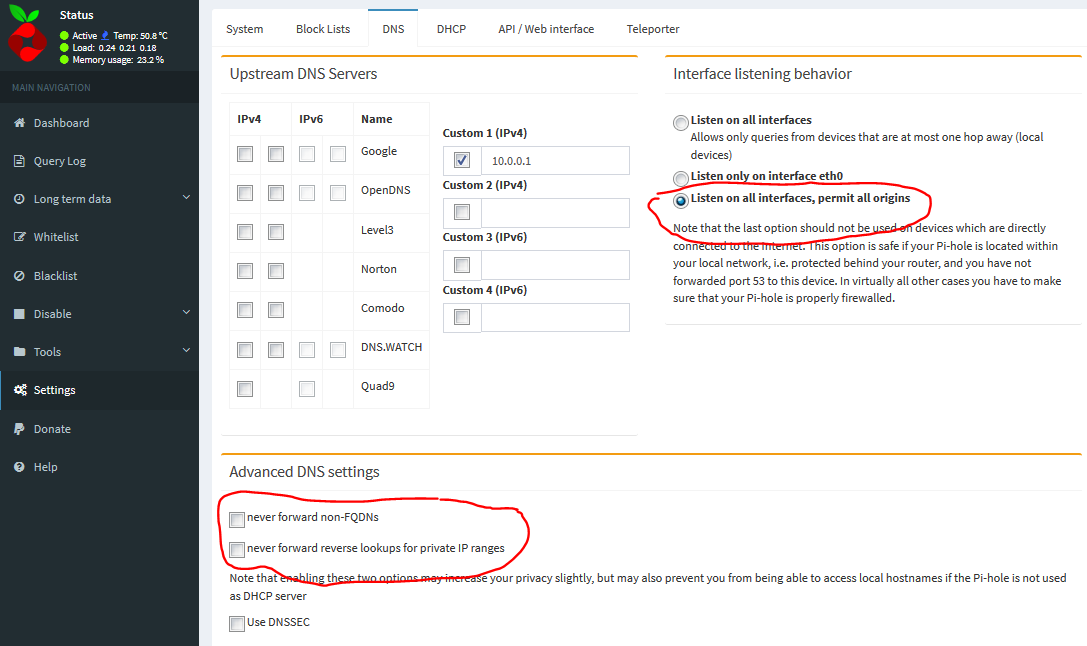Select Listen on all interfaces radio

tap(681, 123)
